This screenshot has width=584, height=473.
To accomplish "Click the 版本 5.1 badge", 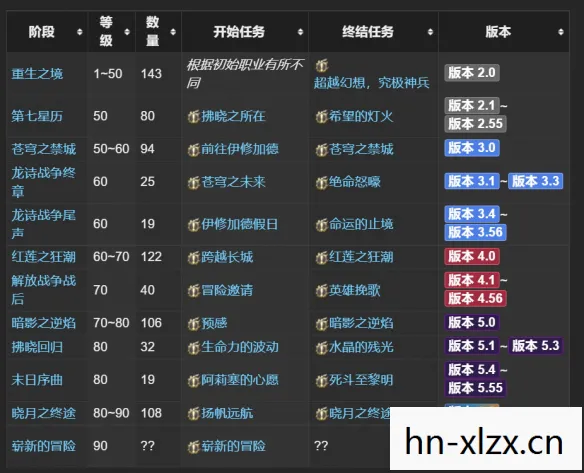I will coord(472,346).
